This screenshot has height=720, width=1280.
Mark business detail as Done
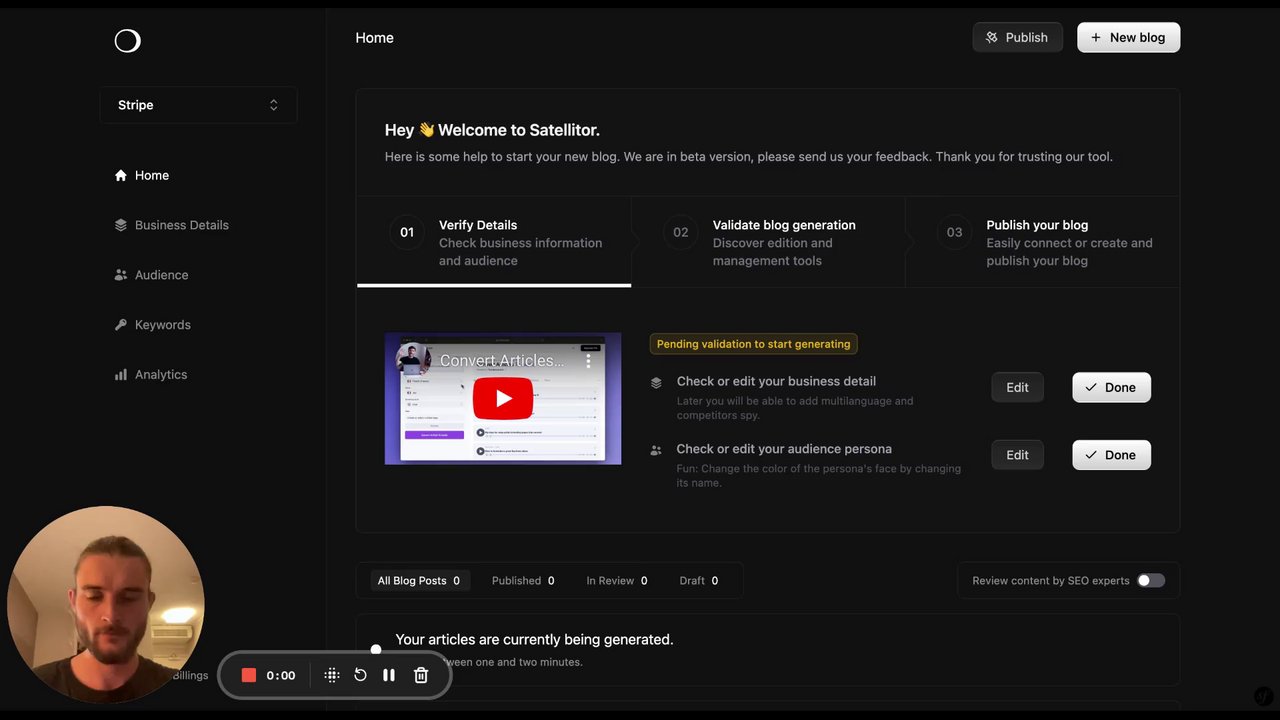[1111, 388]
